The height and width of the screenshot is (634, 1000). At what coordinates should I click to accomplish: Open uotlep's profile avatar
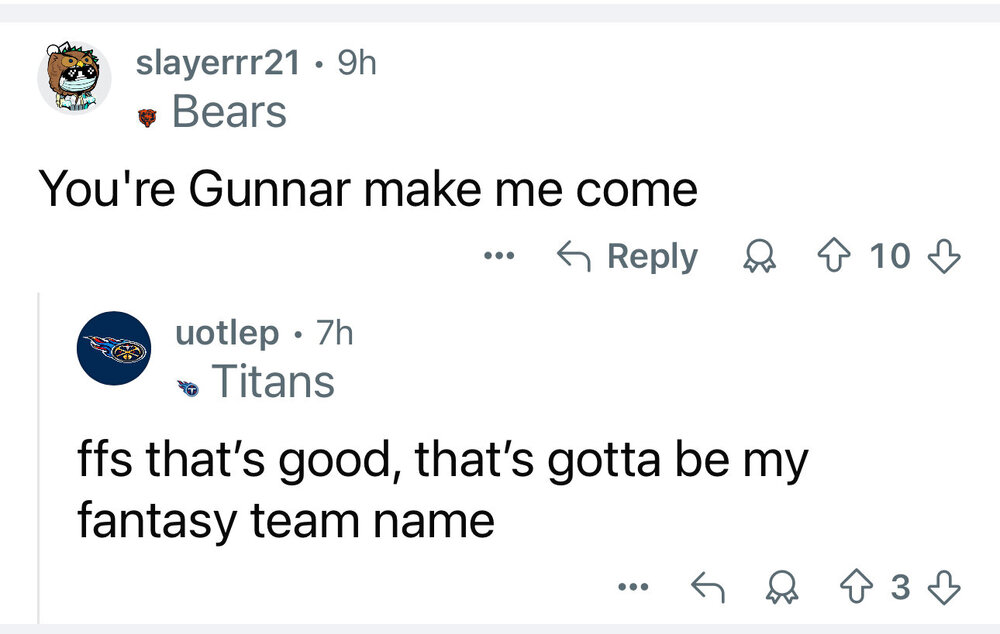pyautogui.click(x=114, y=348)
